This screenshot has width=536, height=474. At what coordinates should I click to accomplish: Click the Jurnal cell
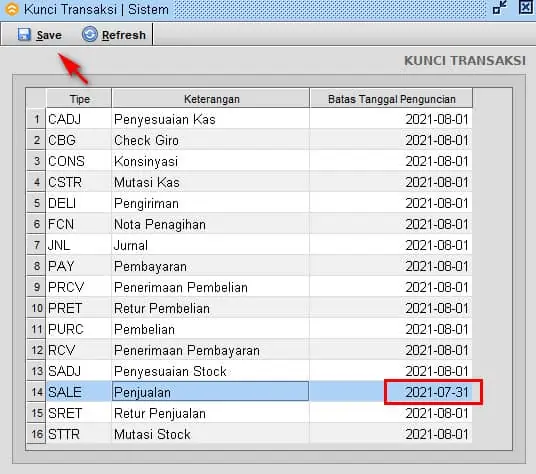click(211, 245)
